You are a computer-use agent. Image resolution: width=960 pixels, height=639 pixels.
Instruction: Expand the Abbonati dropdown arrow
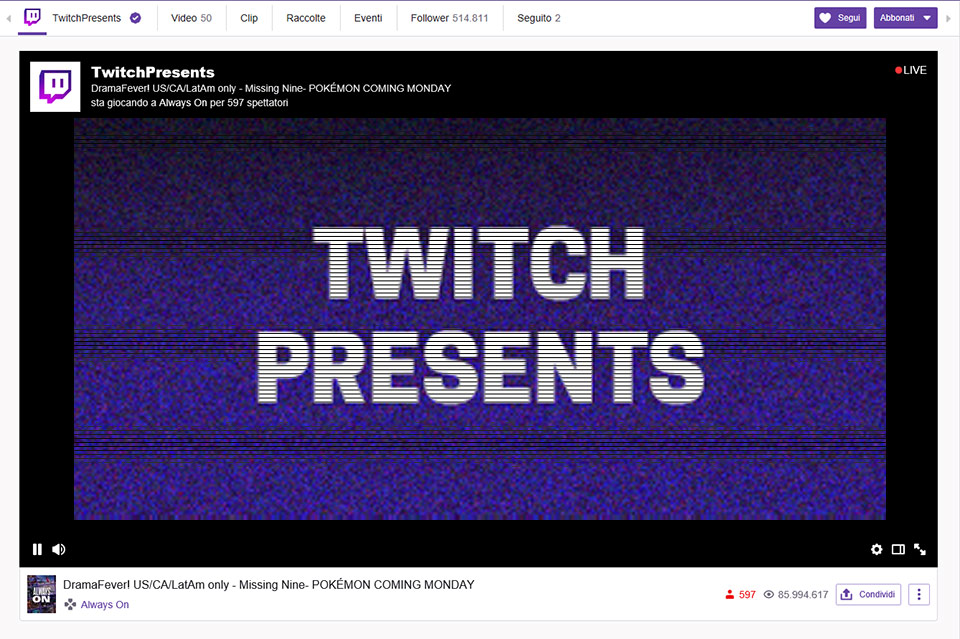click(x=928, y=18)
